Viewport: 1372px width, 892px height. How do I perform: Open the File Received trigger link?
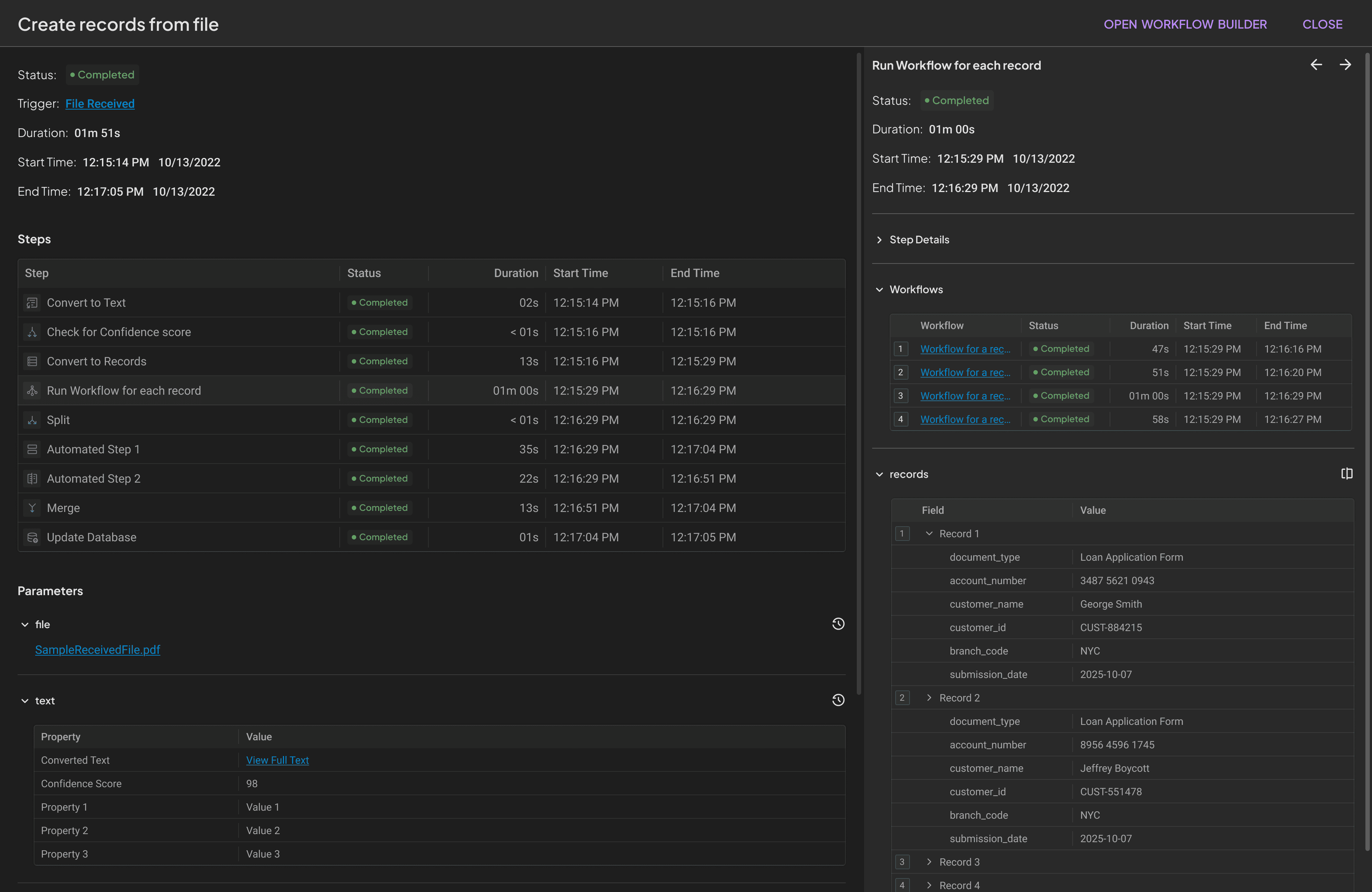pos(100,104)
